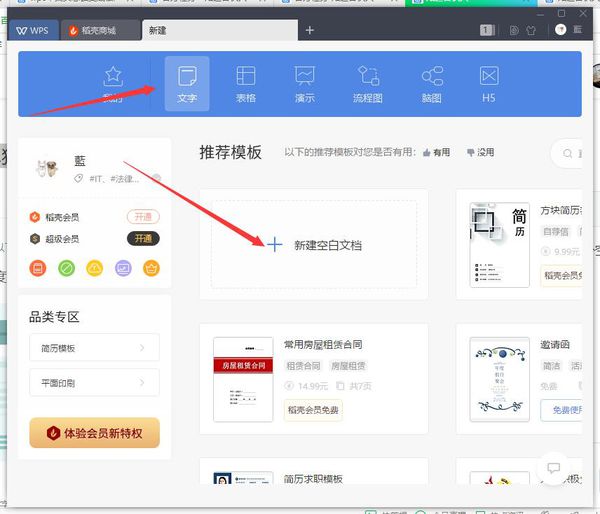The width and height of the screenshot is (600, 514).
Task: Click the yellow cloud member benefit icon
Action: tap(95, 268)
